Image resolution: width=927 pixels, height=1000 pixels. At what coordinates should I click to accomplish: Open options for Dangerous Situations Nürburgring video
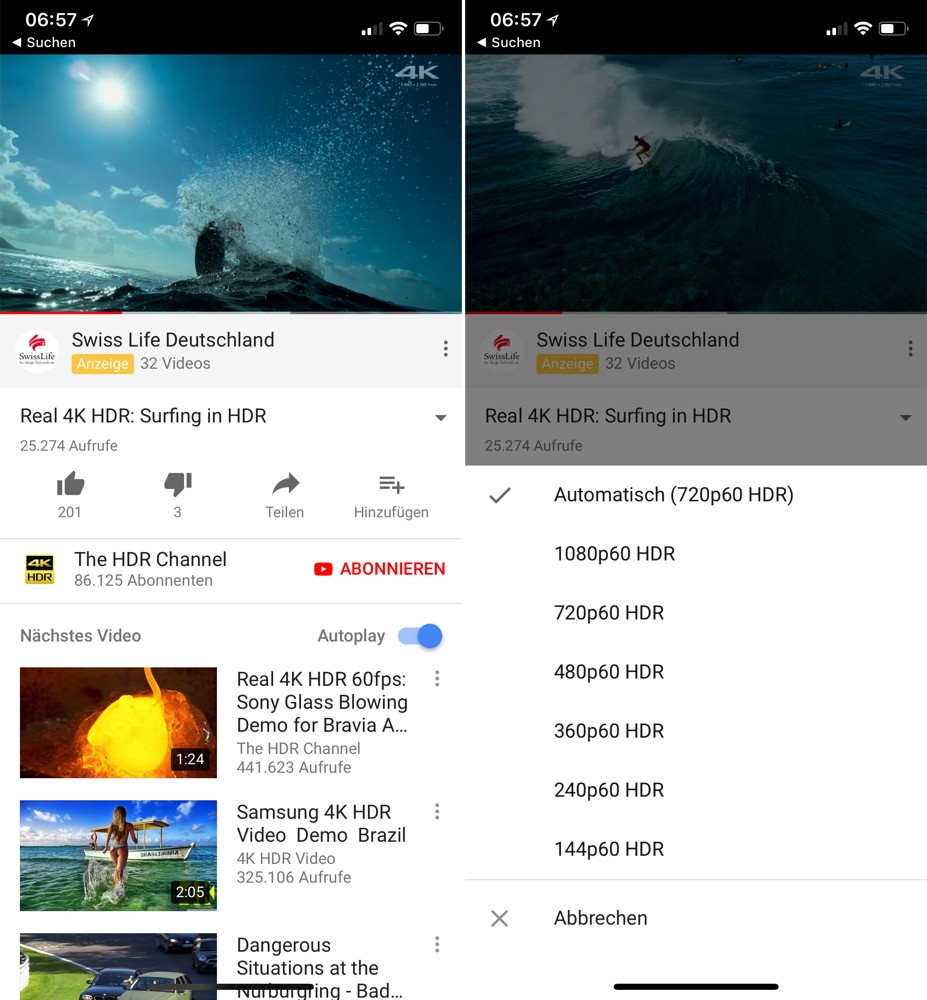click(437, 945)
